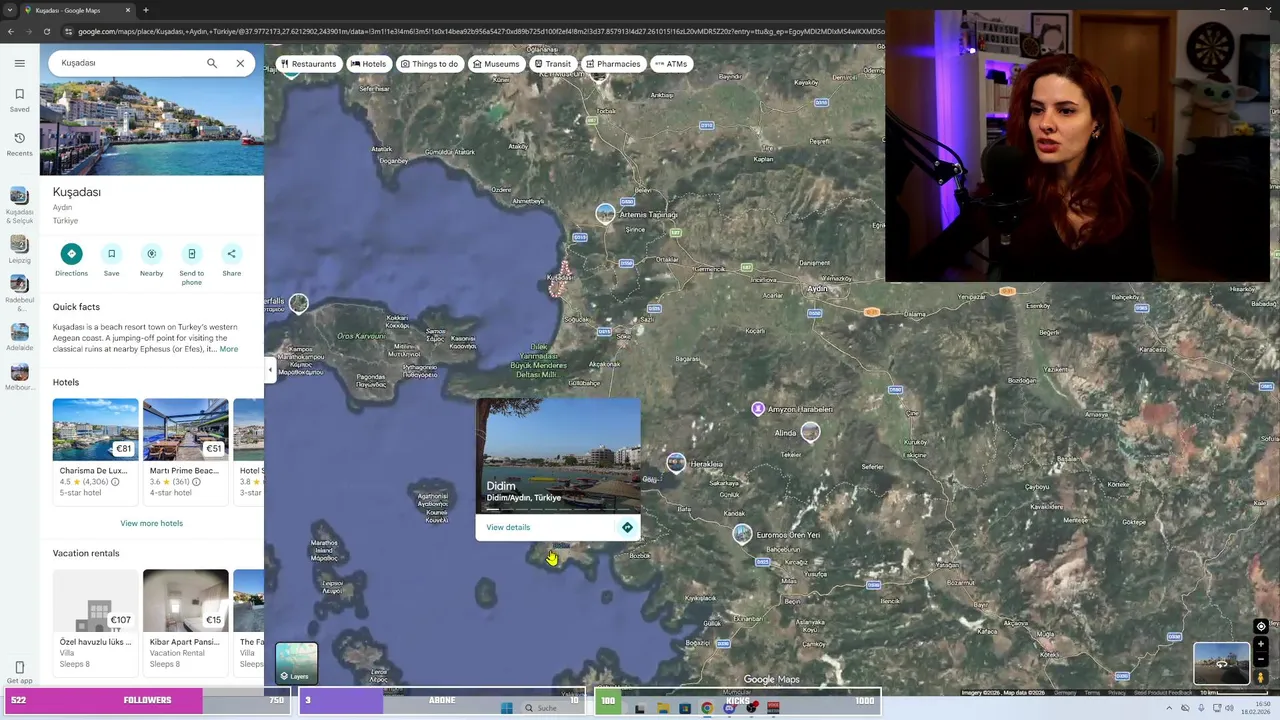Open Recents in the sidebar
The height and width of the screenshot is (720, 1280).
click(19, 144)
